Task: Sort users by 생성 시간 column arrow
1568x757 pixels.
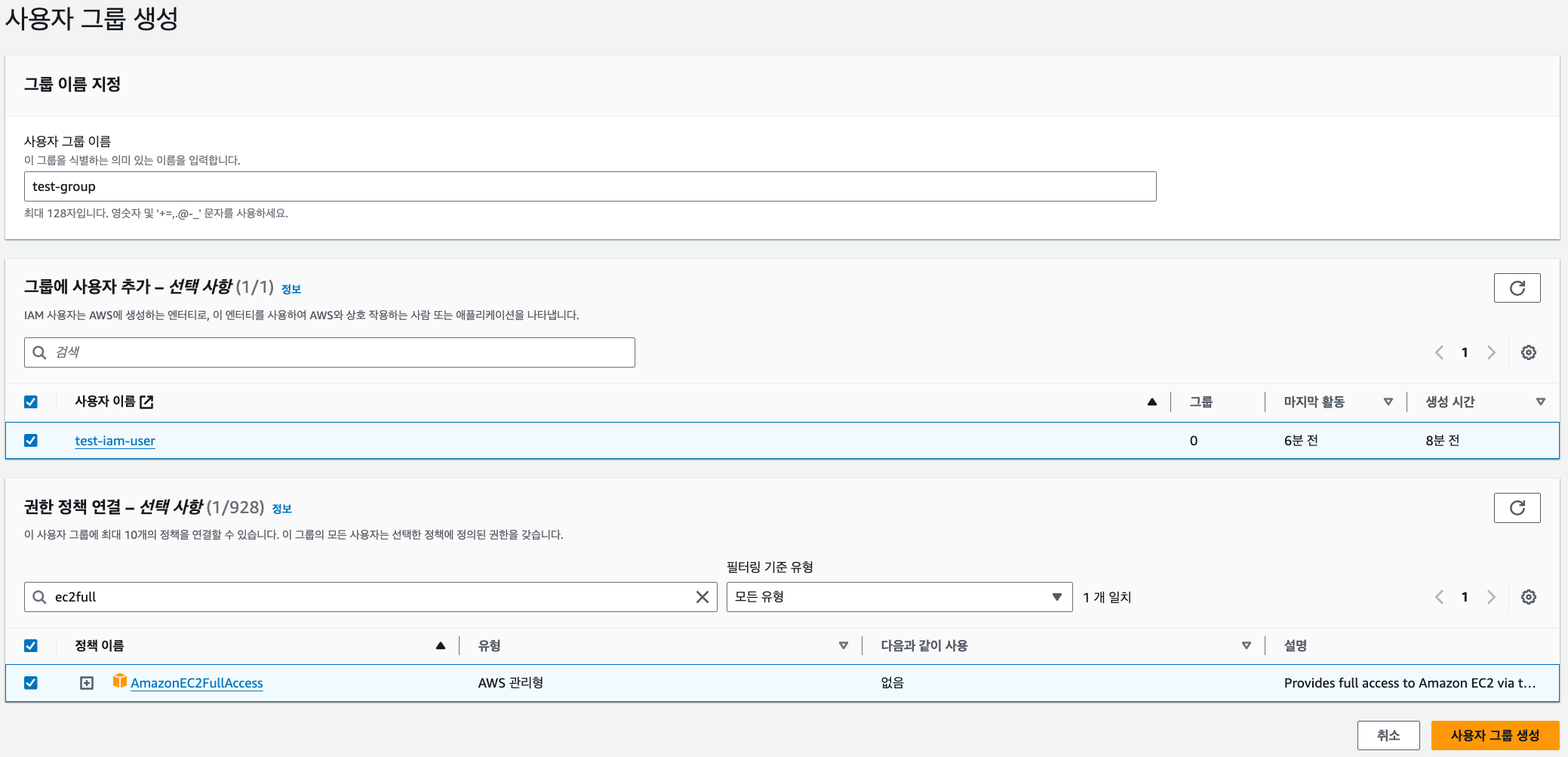Action: 1540,402
